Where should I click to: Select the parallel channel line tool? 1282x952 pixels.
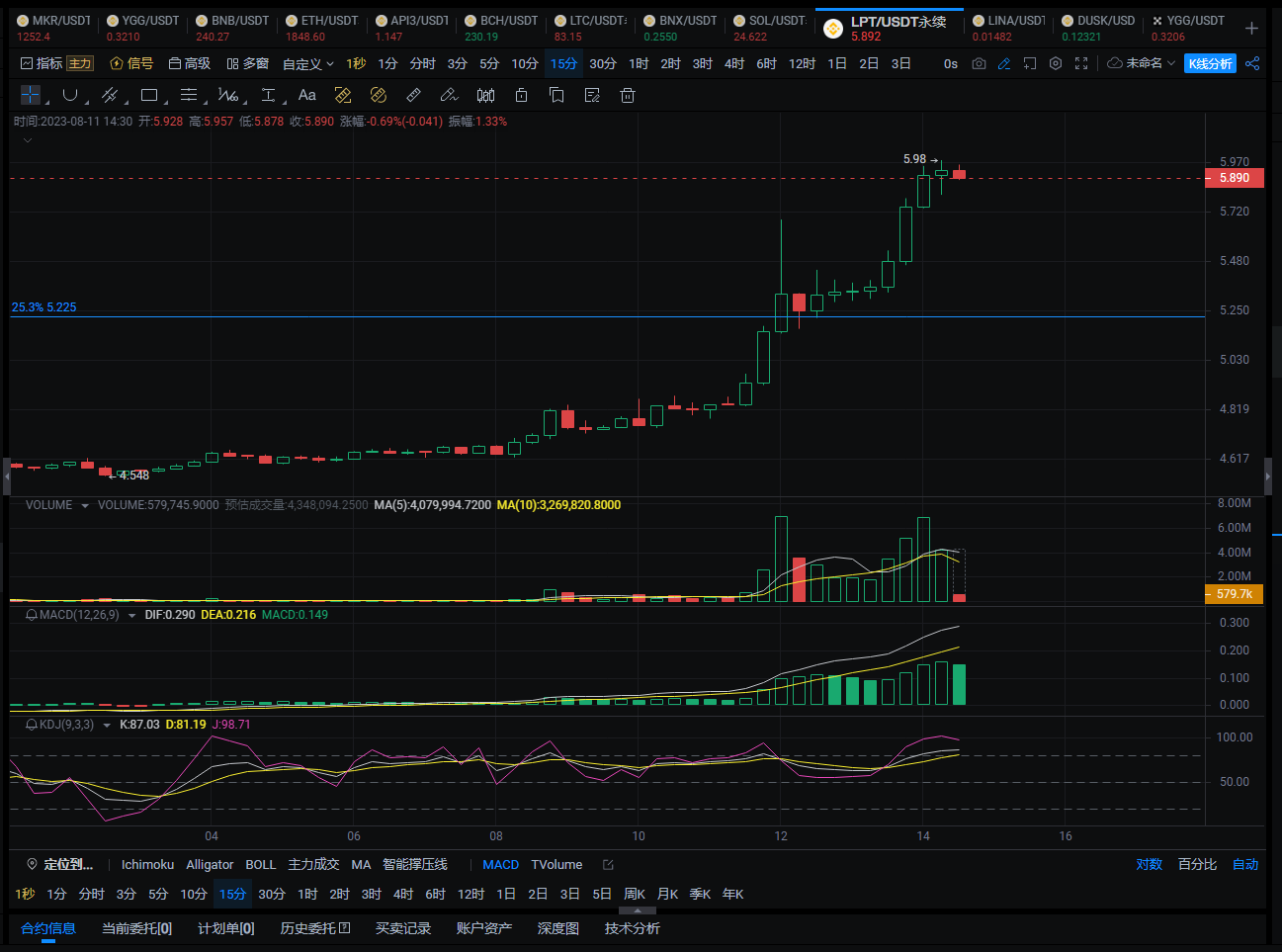110,95
